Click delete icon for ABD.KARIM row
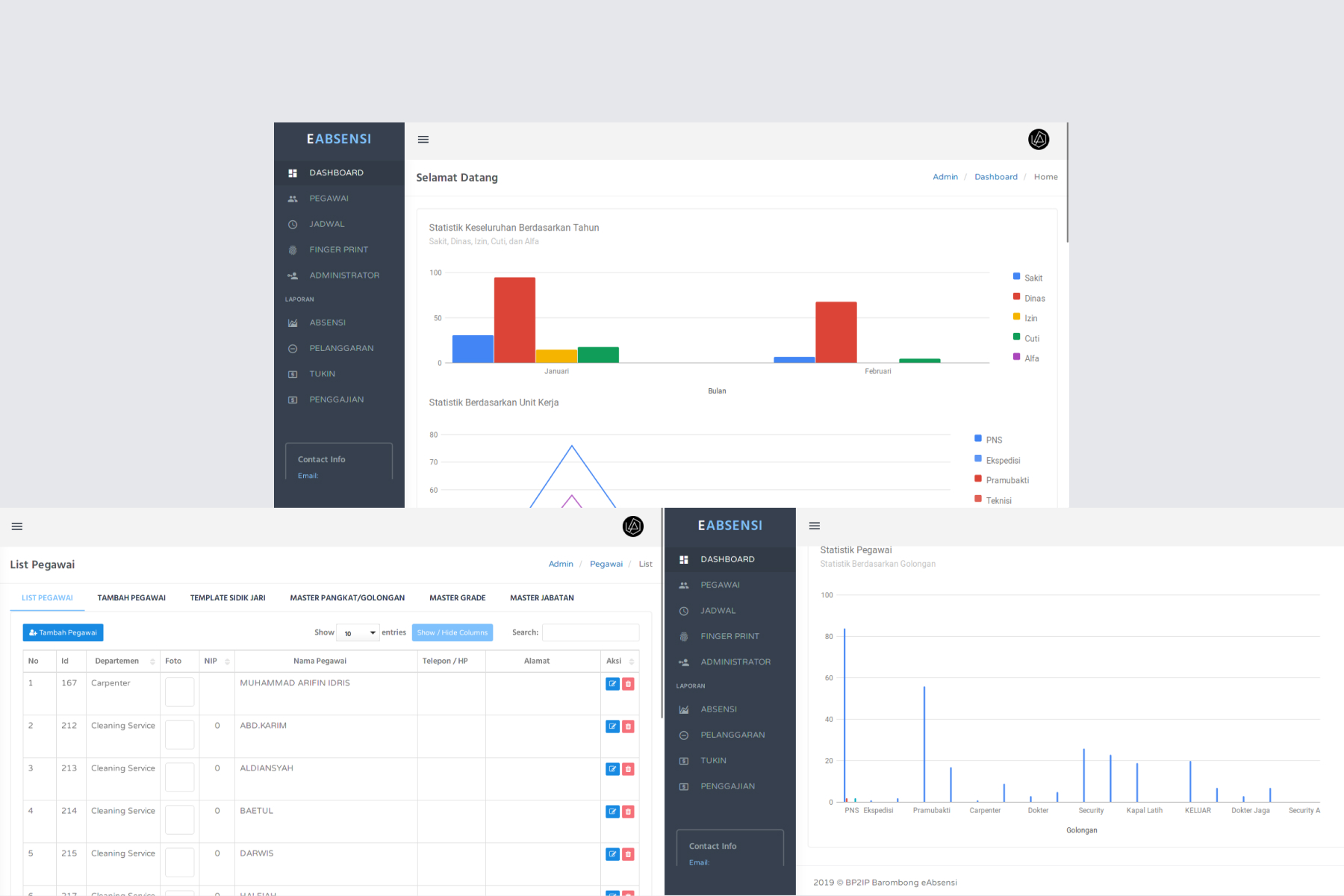The height and width of the screenshot is (896, 1344). coord(628,727)
